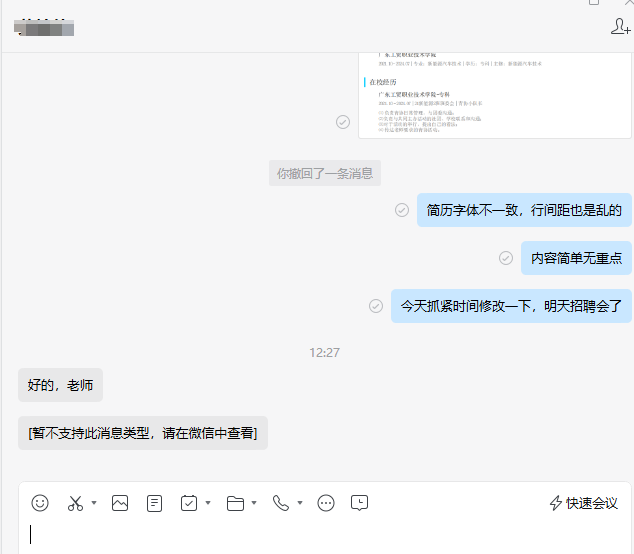Open the image send icon

point(120,503)
